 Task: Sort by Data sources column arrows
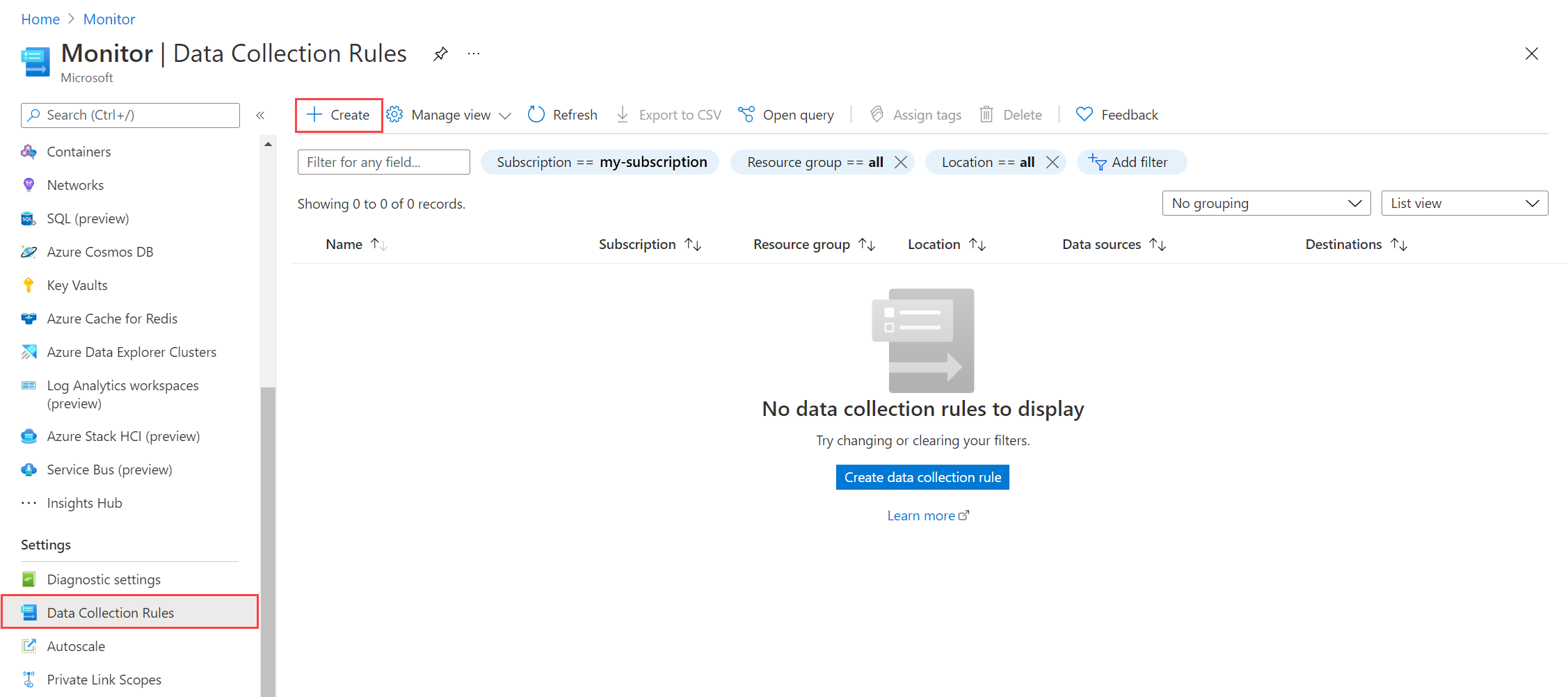pyautogui.click(x=1158, y=244)
